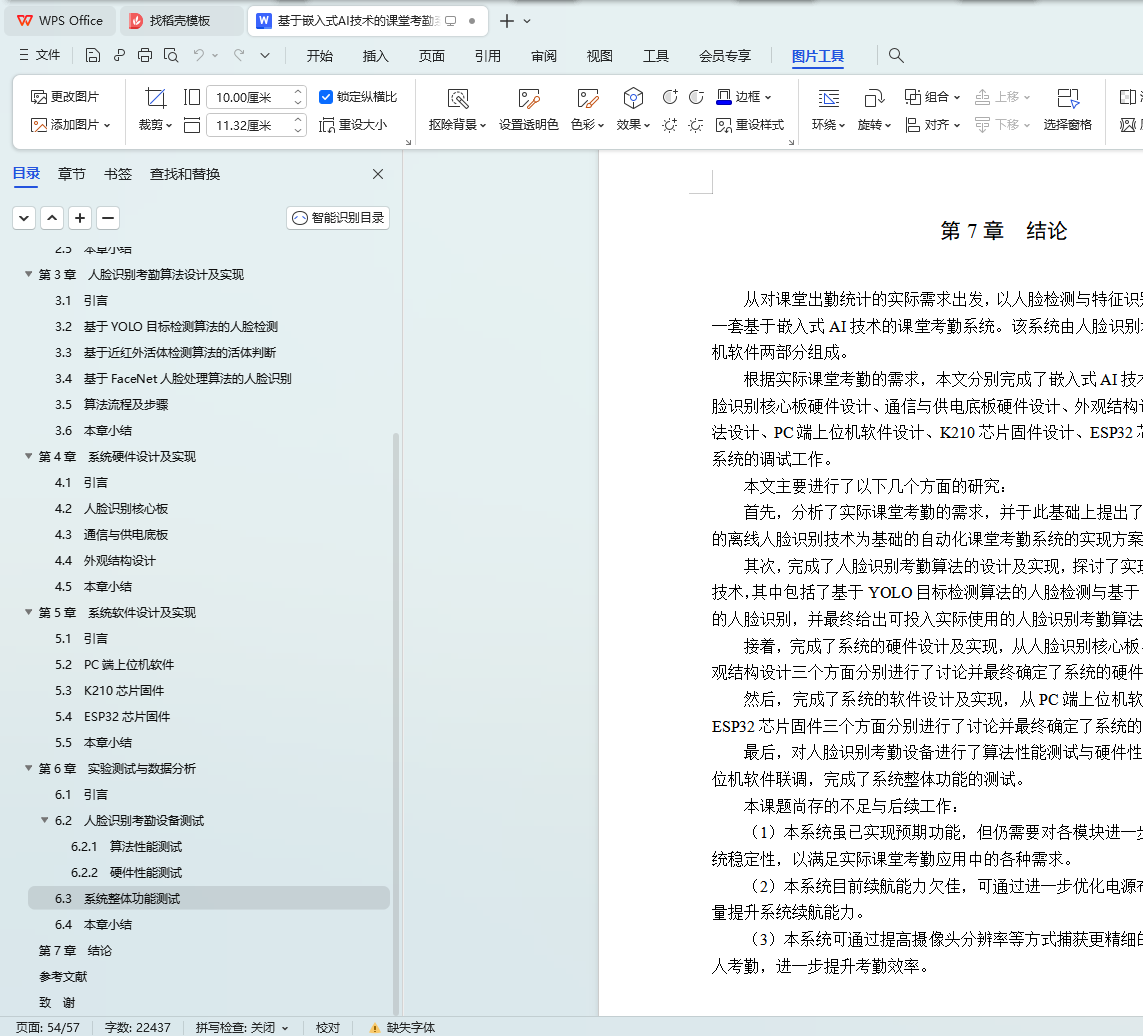This screenshot has height=1036, width=1143.
Task: Open the 视图 View ribbon tab
Action: 600,56
